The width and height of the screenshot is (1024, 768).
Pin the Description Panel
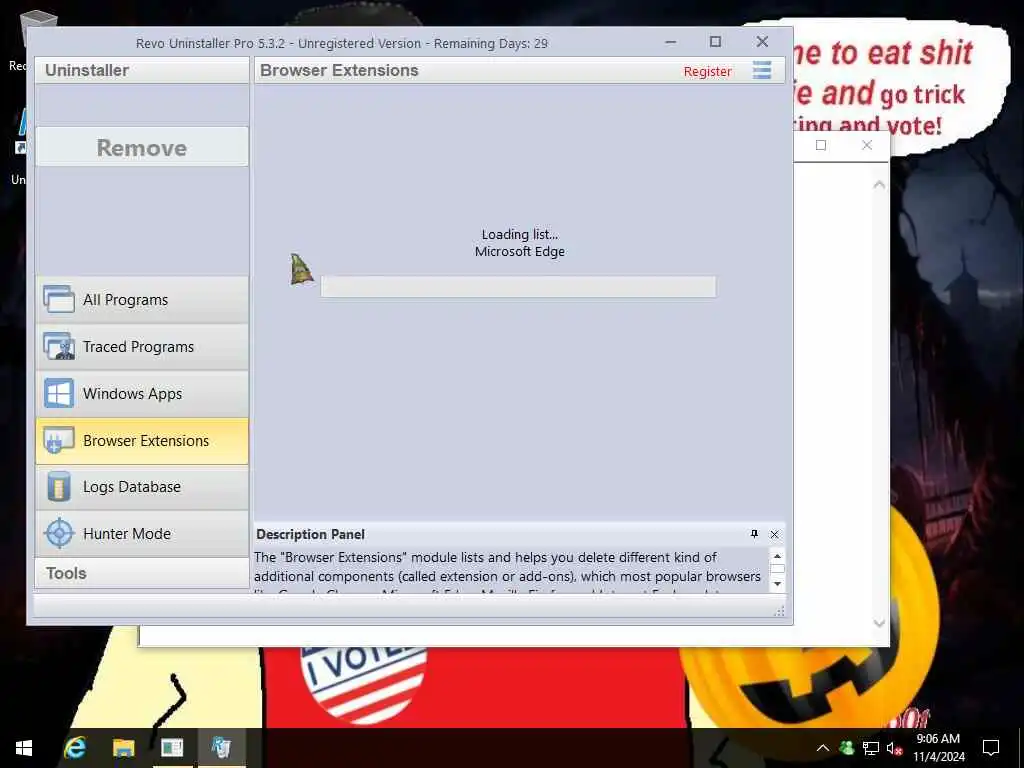754,534
